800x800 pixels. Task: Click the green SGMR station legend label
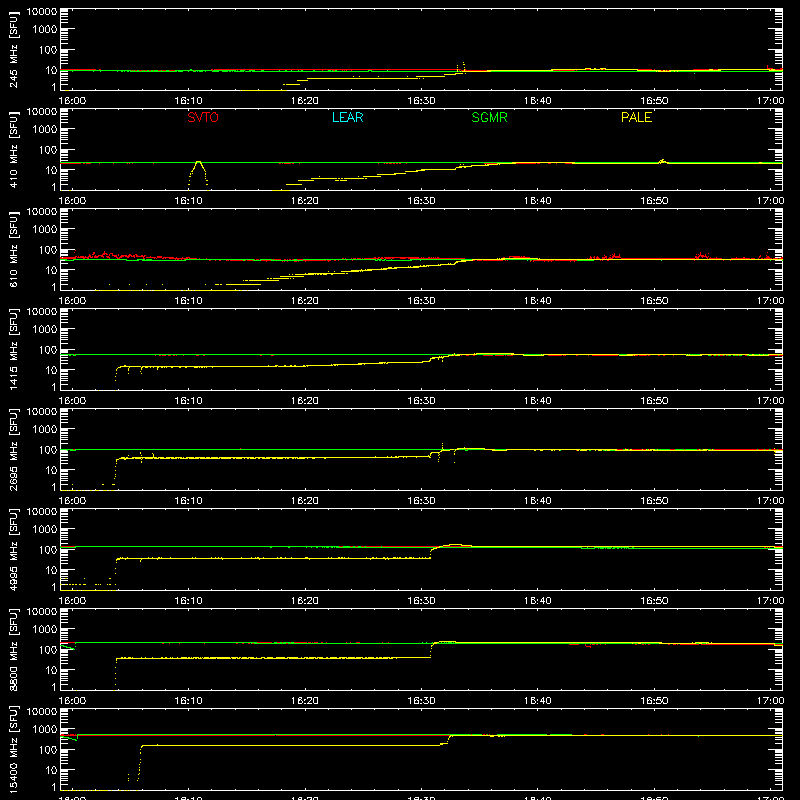(x=489, y=117)
